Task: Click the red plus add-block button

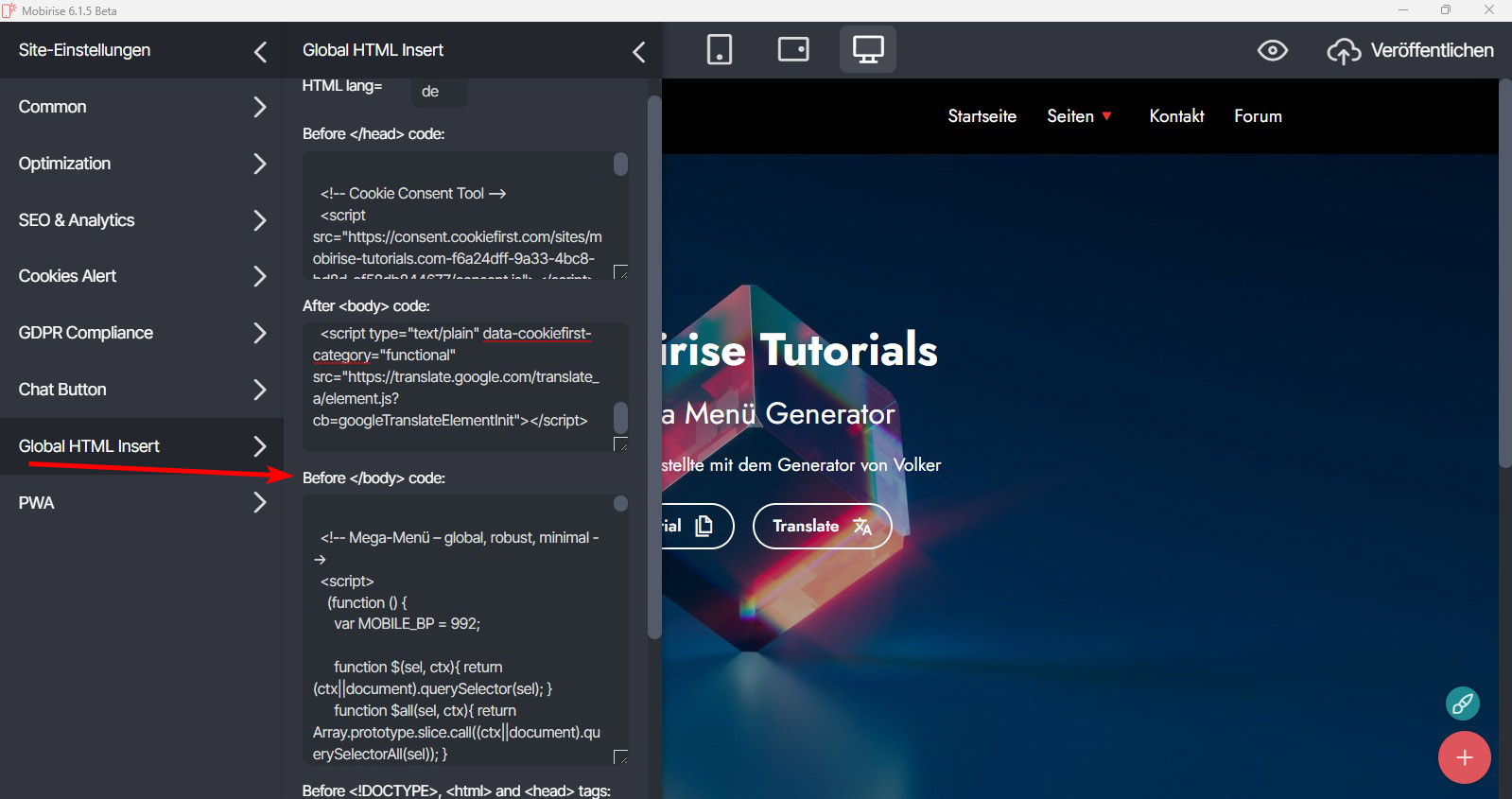Action: coord(1464,757)
